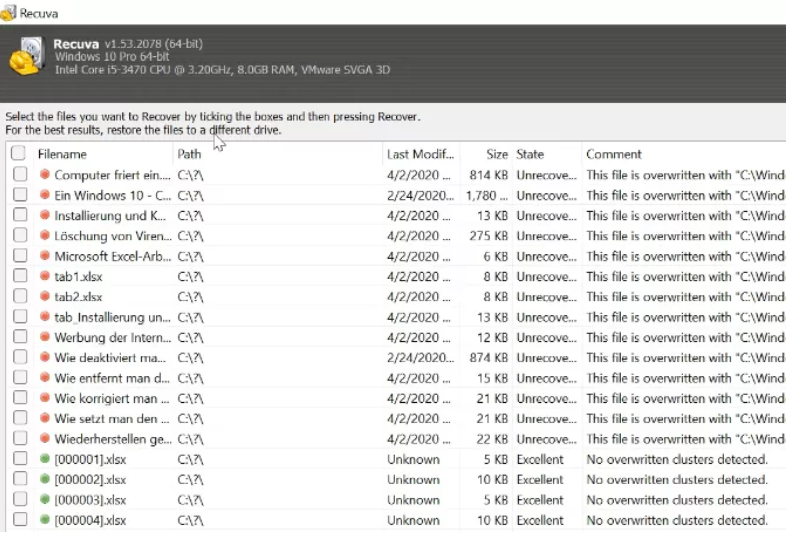
Task: Select the tab1.xlsx filename
Action: click(x=78, y=277)
